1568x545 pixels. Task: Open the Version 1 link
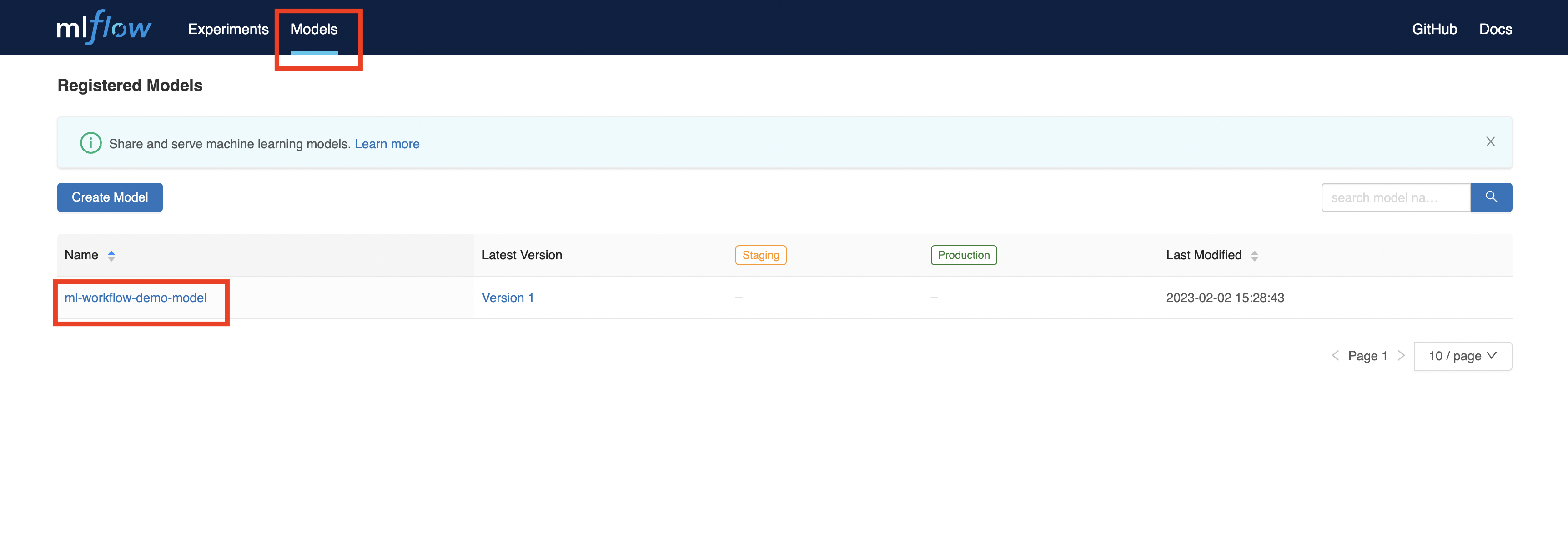[x=508, y=298]
